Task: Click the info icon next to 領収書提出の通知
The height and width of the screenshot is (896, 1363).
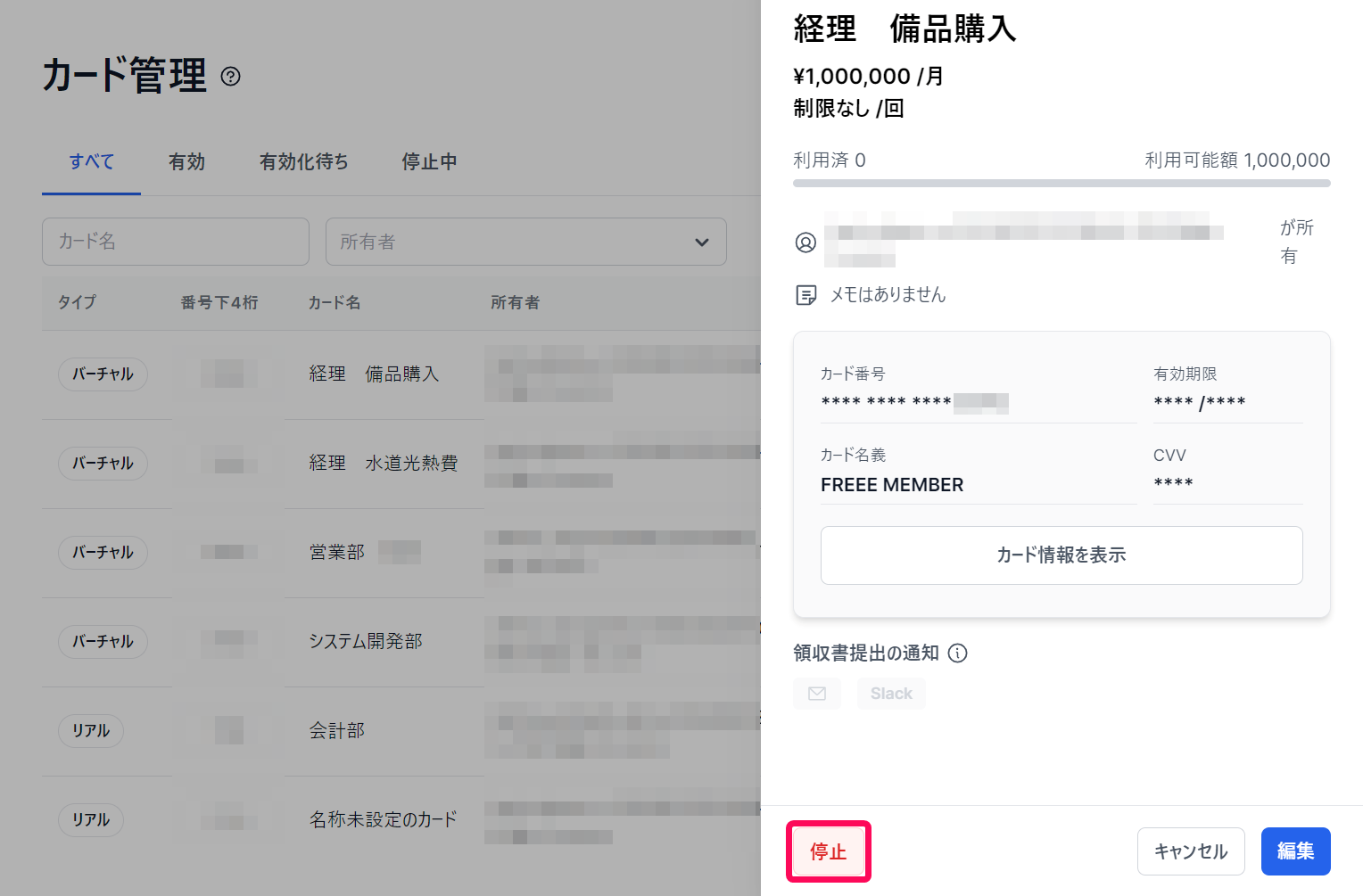Action: pos(957,654)
